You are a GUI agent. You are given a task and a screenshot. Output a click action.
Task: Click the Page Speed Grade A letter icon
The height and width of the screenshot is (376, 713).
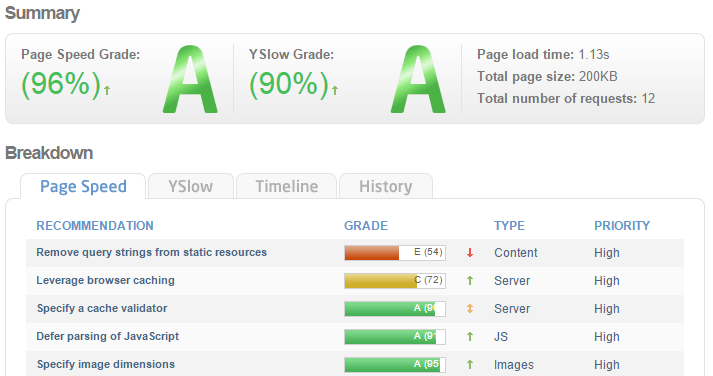[x=190, y=79]
